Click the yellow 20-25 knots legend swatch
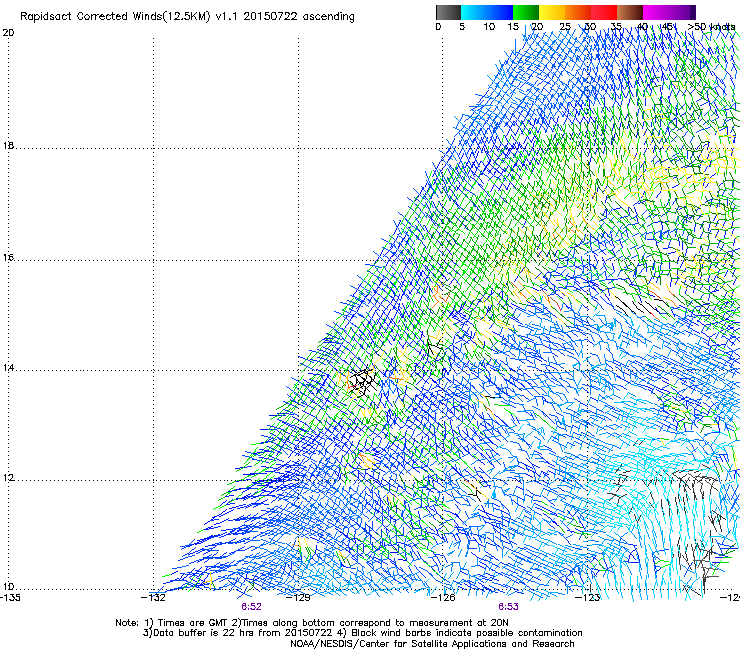 [x=552, y=12]
